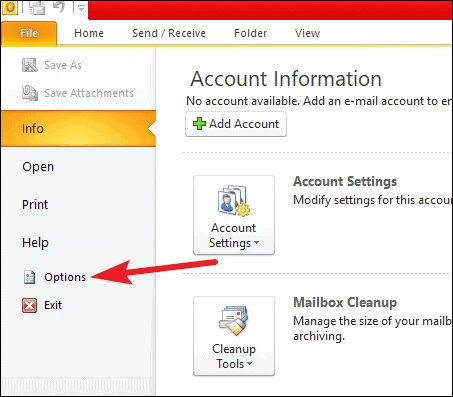
Task: Choose Open from the File menu
Action: tap(38, 166)
